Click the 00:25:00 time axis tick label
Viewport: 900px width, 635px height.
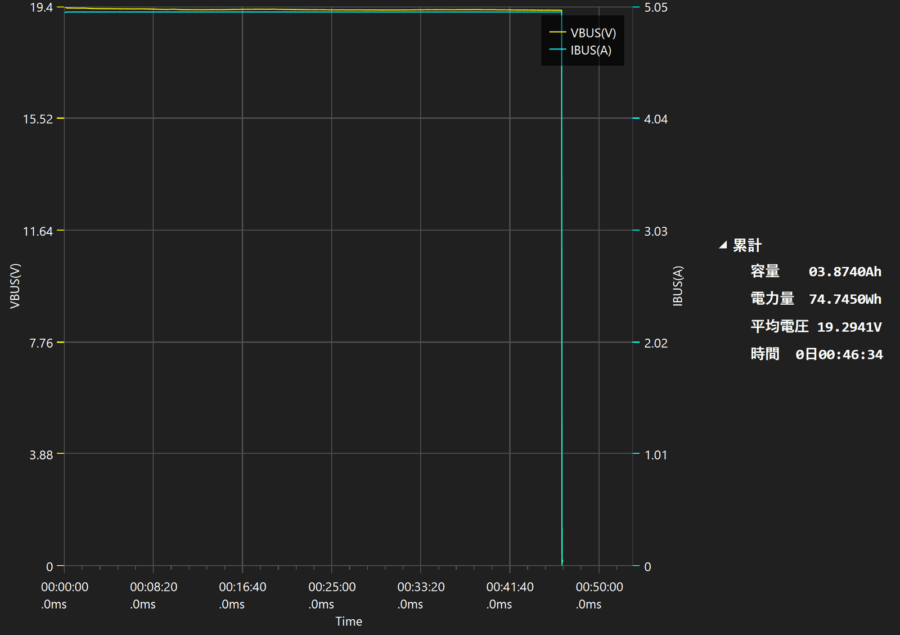[x=331, y=587]
